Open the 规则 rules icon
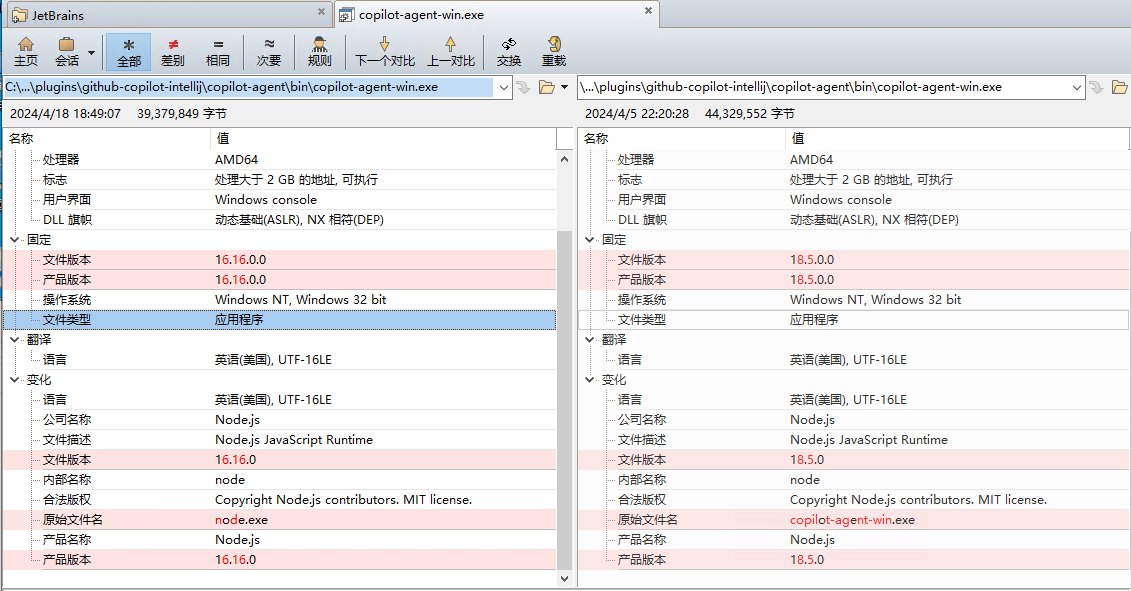Image resolution: width=1131 pixels, height=591 pixels. point(320,52)
